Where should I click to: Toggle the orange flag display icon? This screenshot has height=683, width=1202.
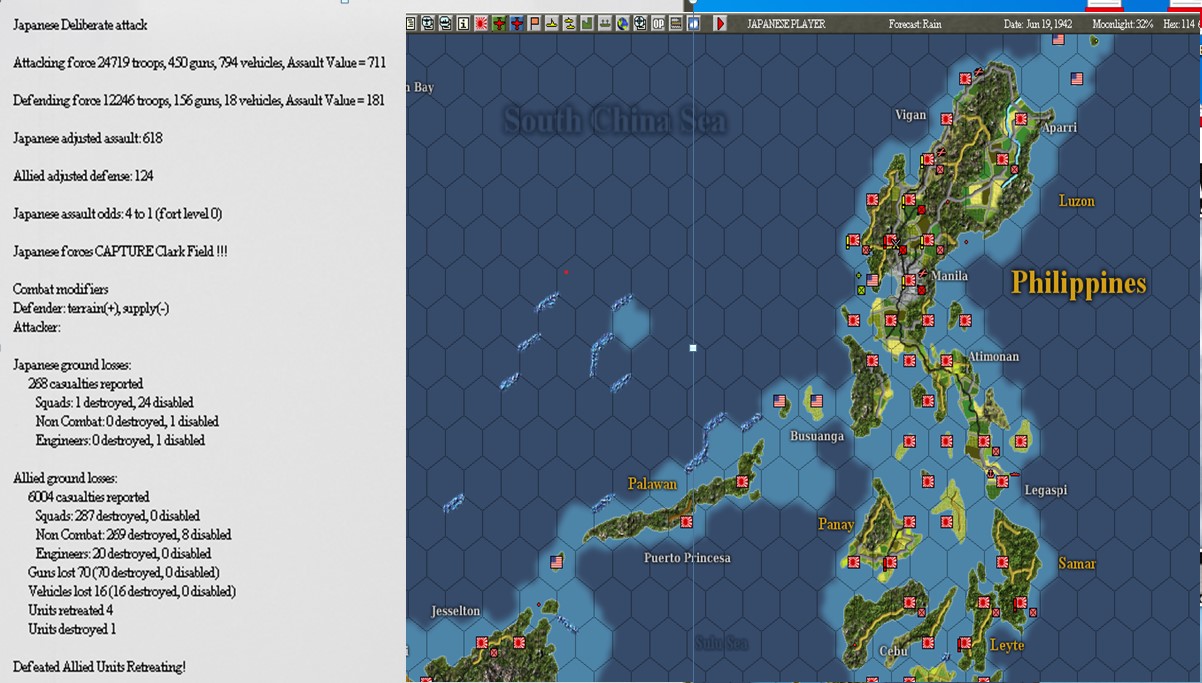pos(532,22)
